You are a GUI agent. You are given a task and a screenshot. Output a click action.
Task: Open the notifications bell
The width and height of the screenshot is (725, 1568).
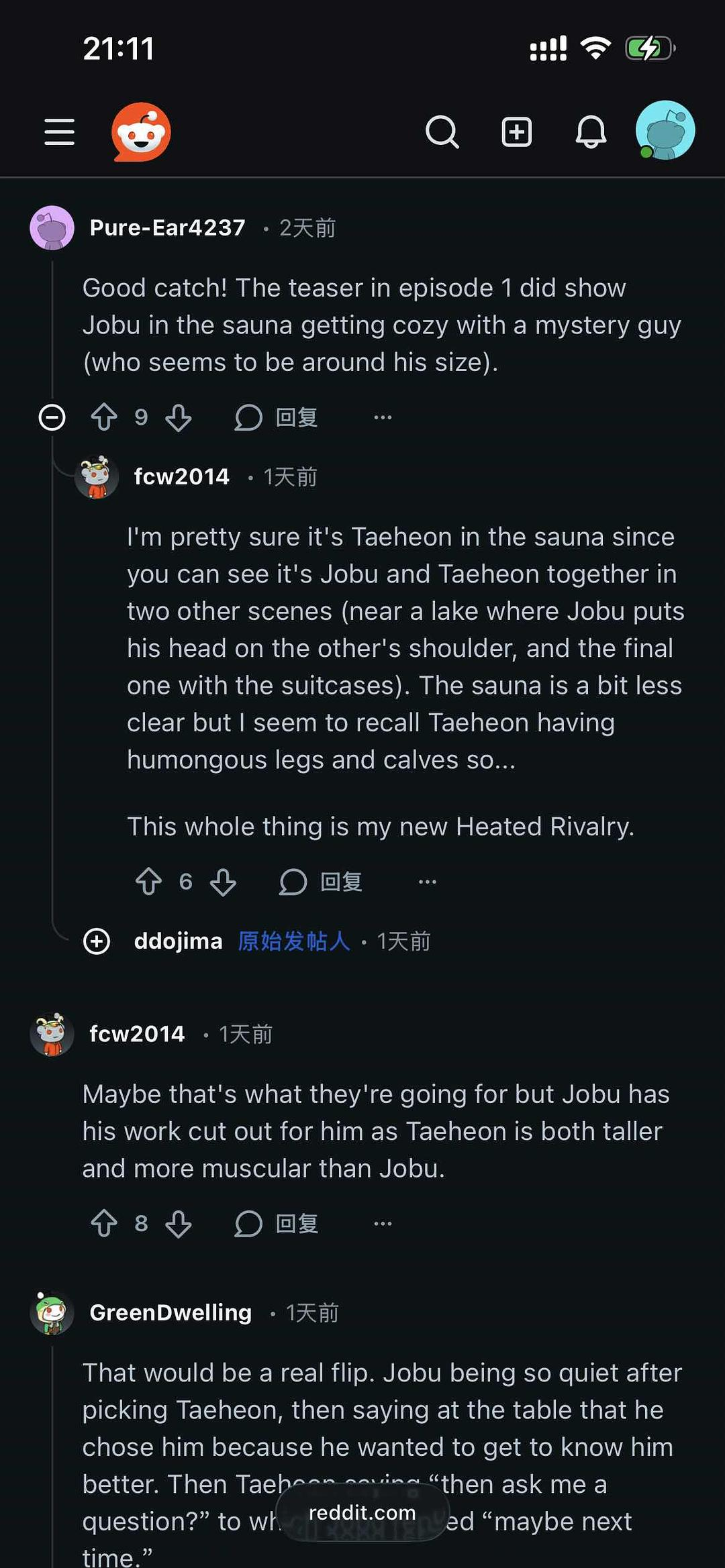pos(591,132)
